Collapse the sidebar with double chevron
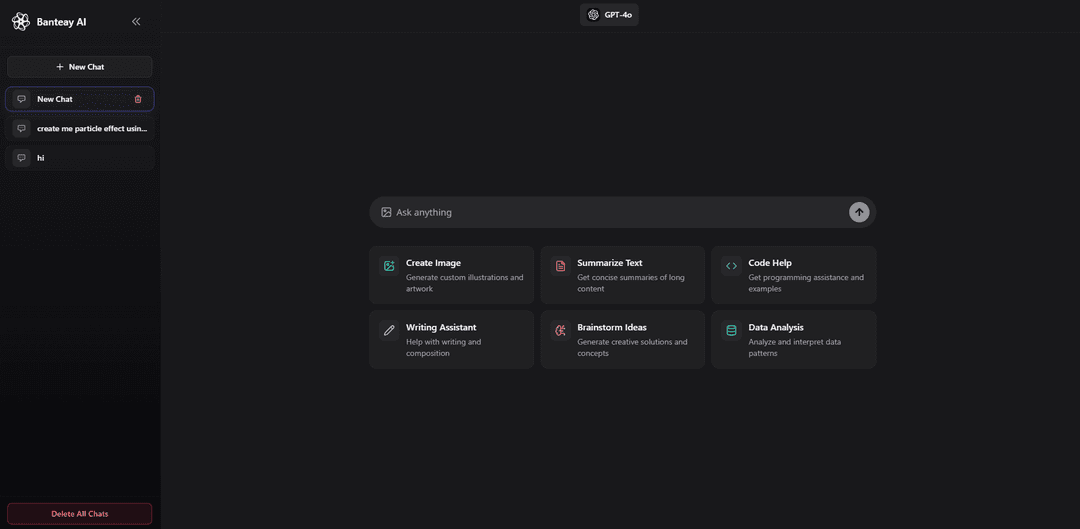1080x529 pixels. (136, 21)
